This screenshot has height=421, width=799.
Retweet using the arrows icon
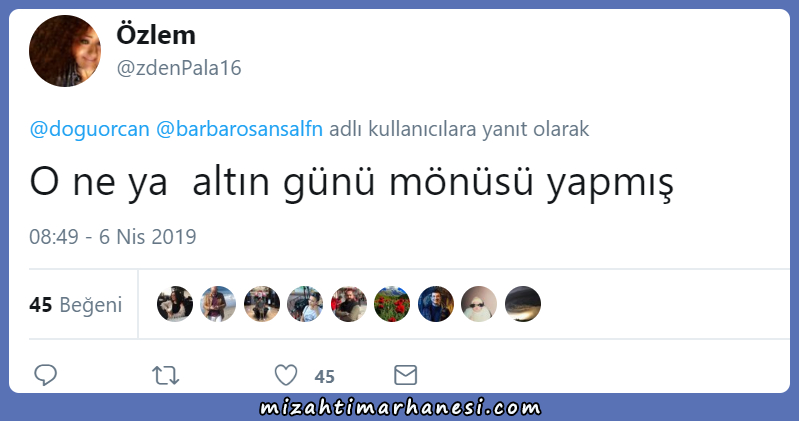pos(166,376)
